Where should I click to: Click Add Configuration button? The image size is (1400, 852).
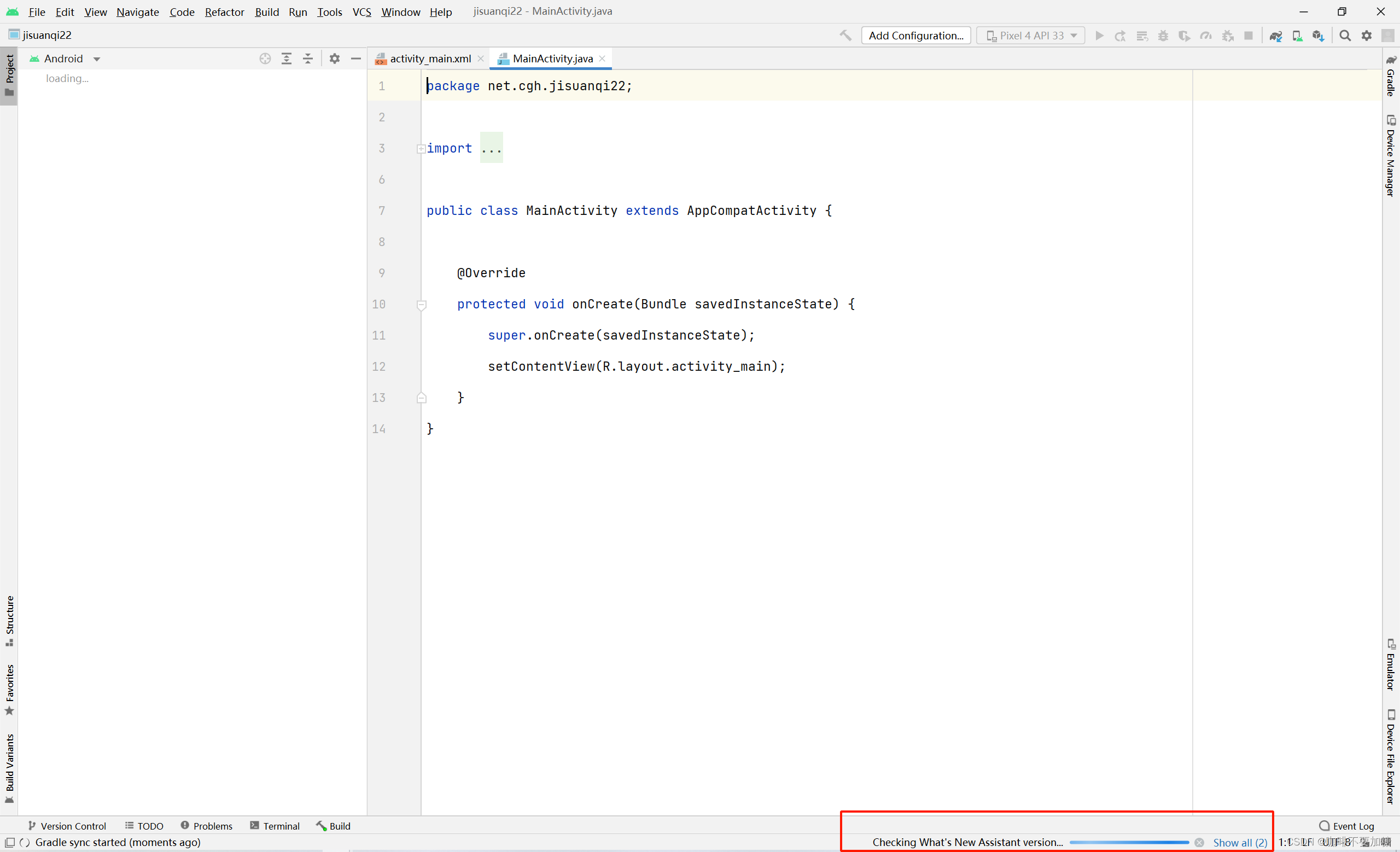point(917,36)
